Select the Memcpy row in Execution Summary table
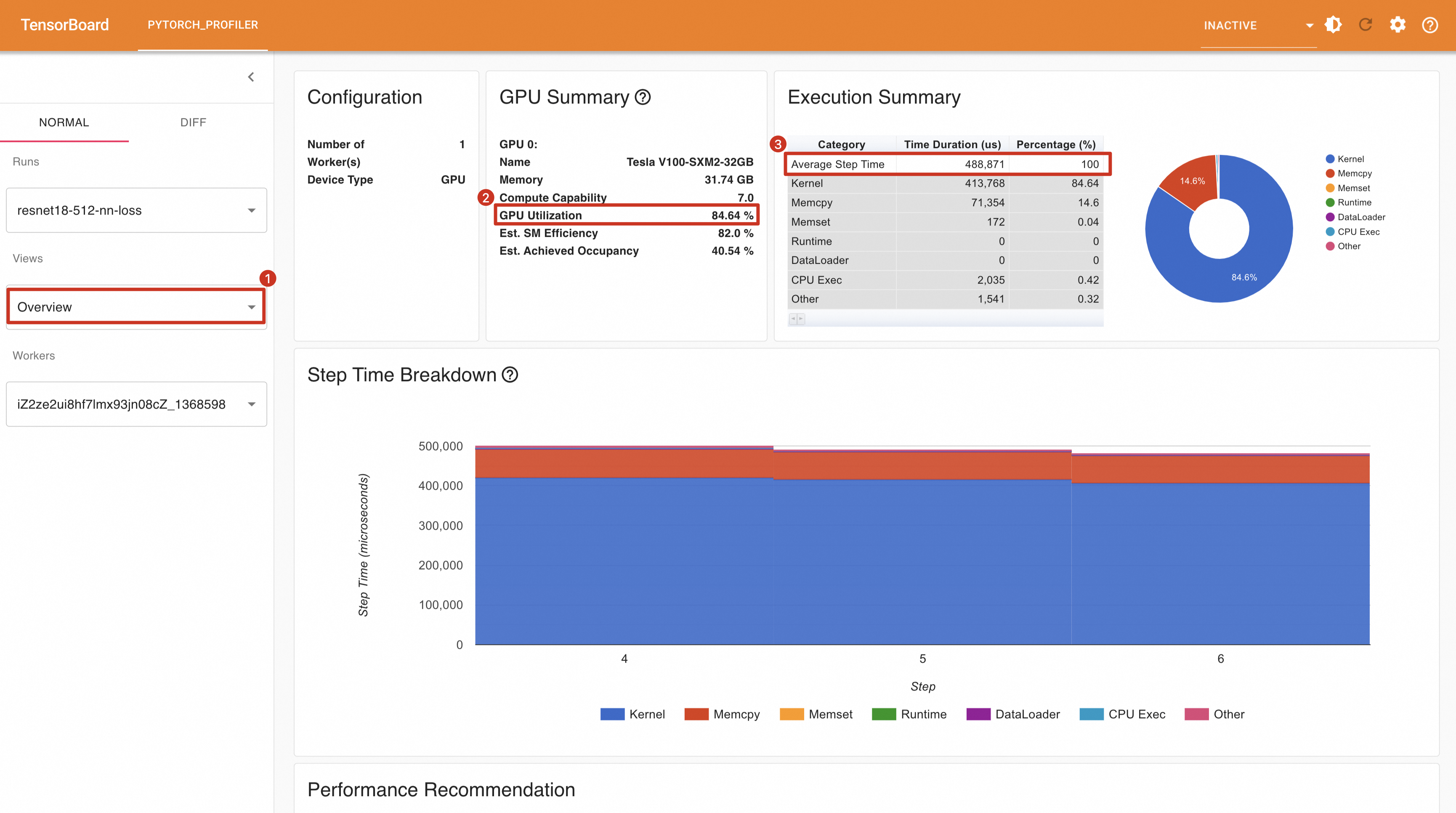 pyautogui.click(x=945, y=202)
